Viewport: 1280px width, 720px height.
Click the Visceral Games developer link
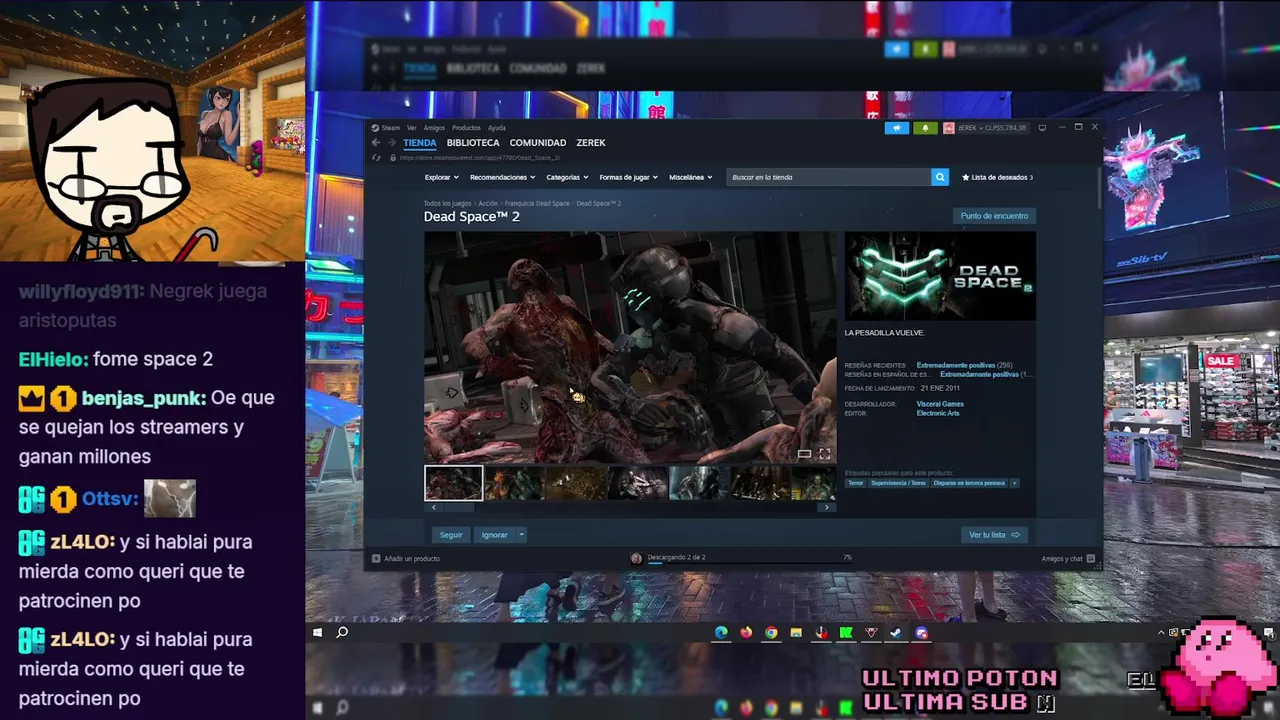coord(940,404)
